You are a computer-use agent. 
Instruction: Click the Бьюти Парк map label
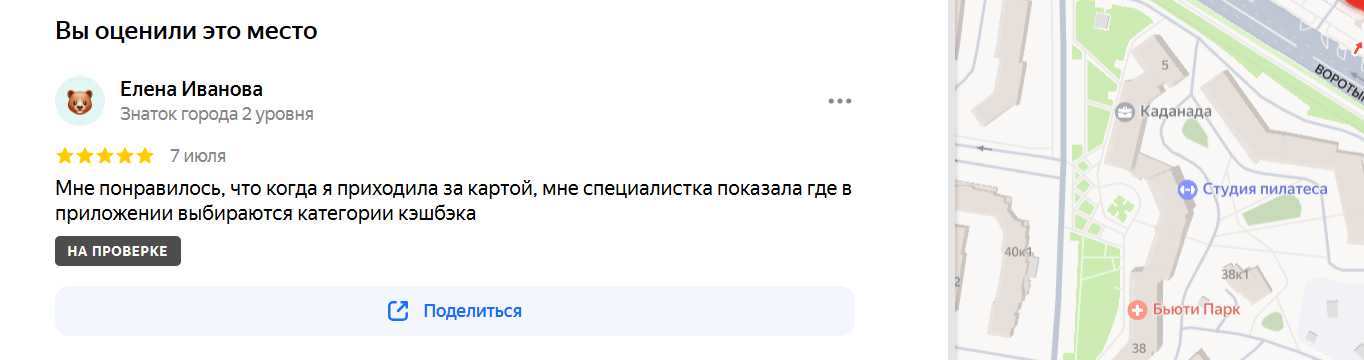pos(1196,310)
